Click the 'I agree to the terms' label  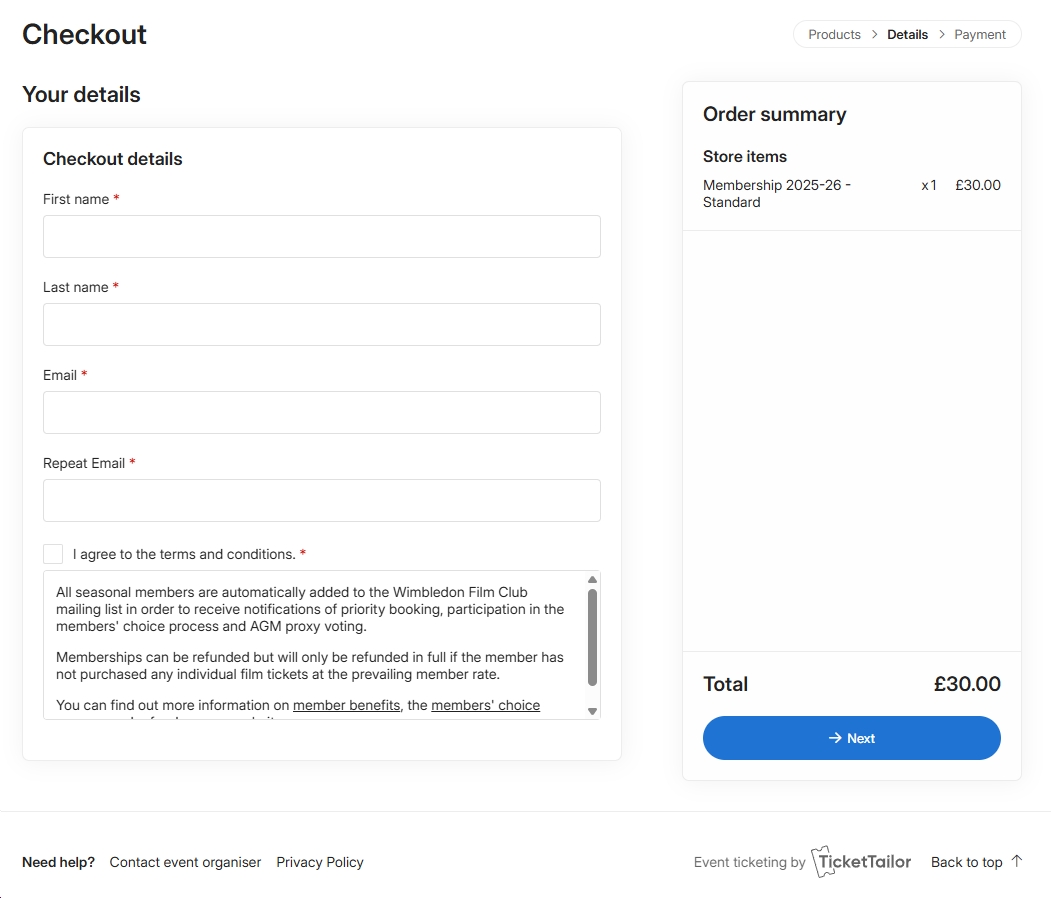(x=184, y=554)
